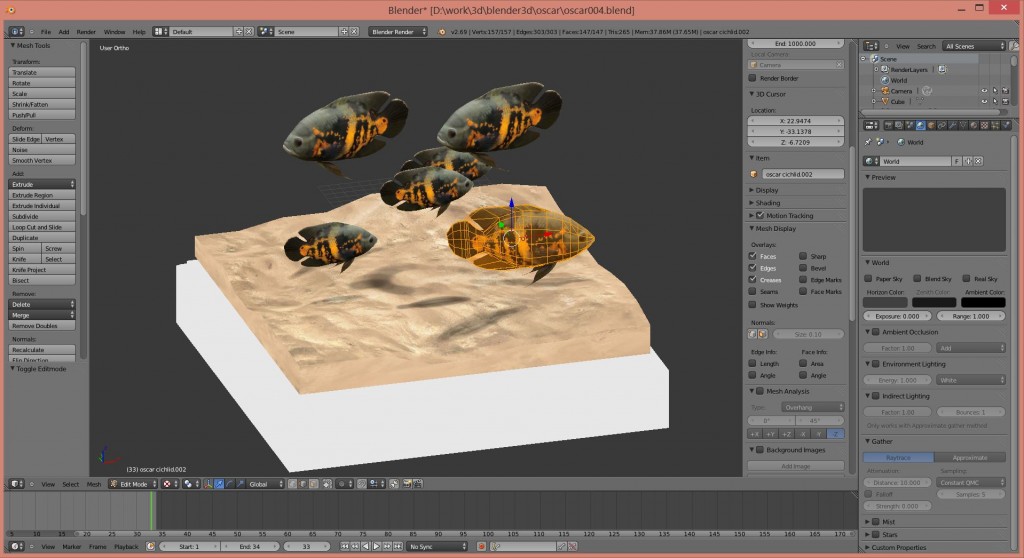Click the proportional editing icon
The image size is (1024, 558).
click(343, 484)
